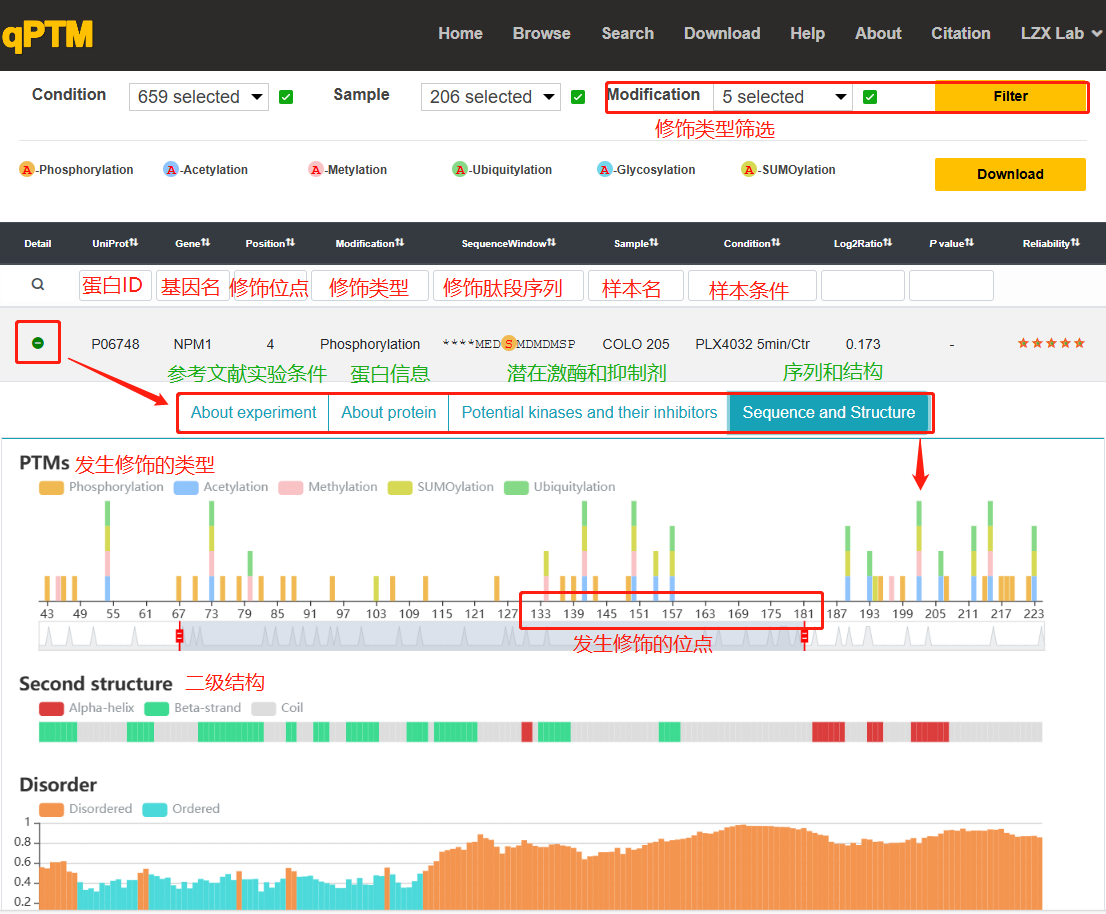Toggle the Phosphorylation PTM chart legend swatch
Viewport: 1106px width, 914px height.
(51, 487)
